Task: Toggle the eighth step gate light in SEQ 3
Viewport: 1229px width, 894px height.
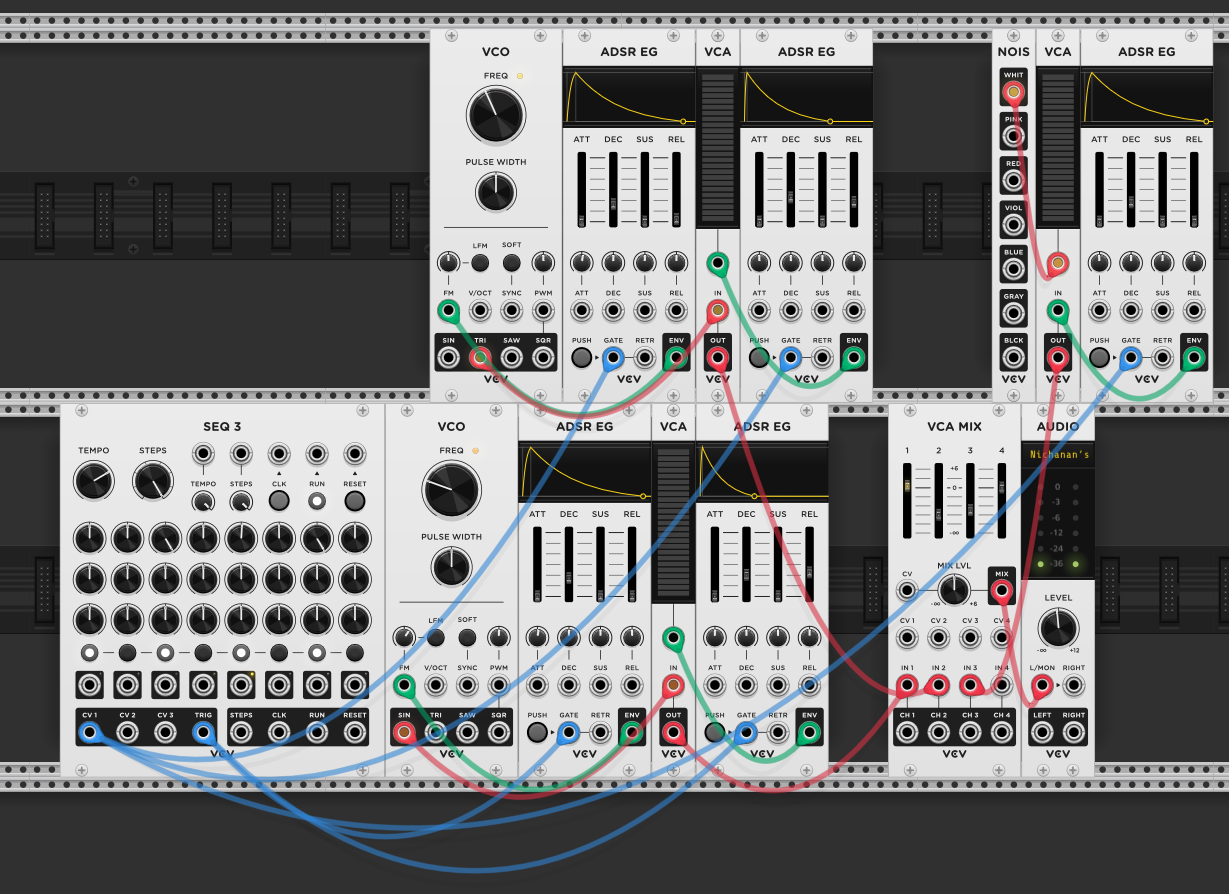Action: [x=354, y=653]
